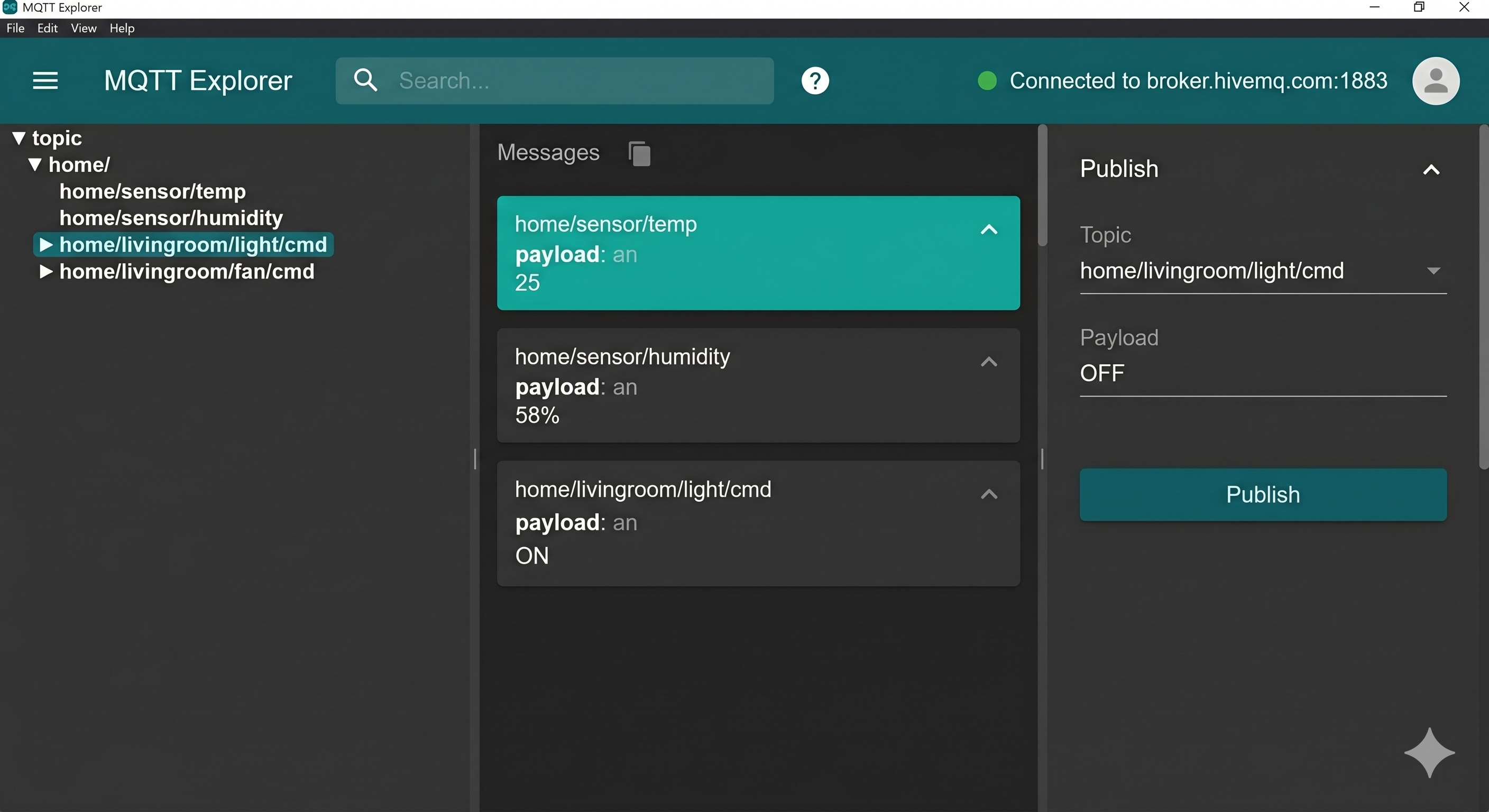Open the Topic dropdown arrow
Screen dimensions: 1489x812
(x=1433, y=271)
